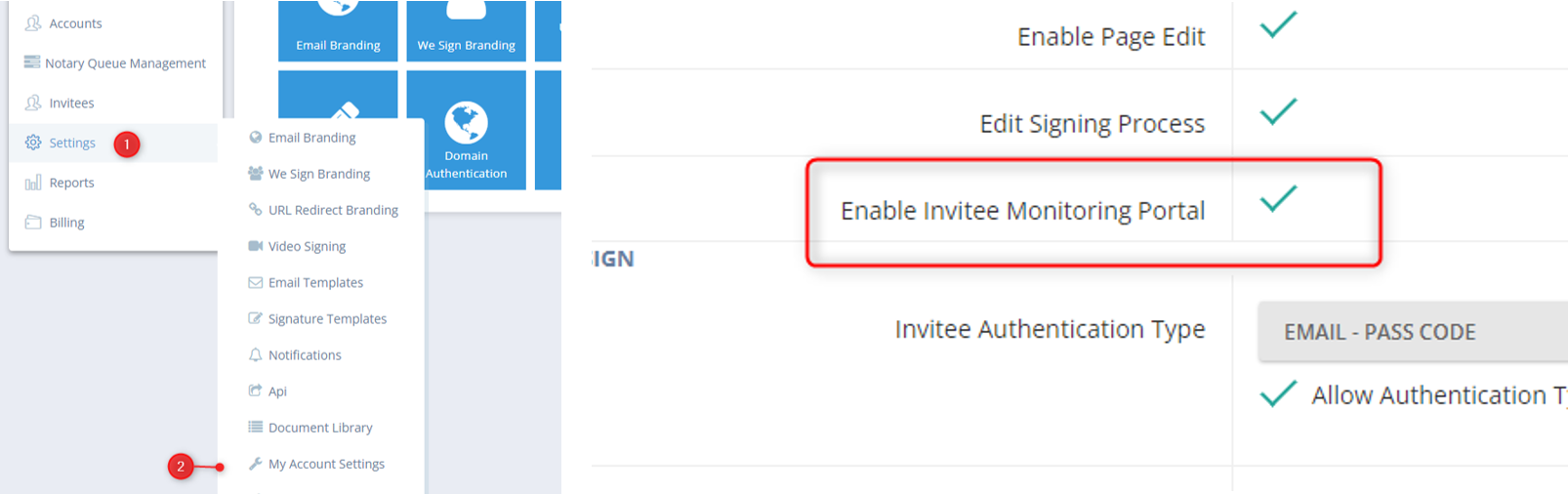Go to the Accounts page
This screenshot has width=1568, height=494.
75,23
